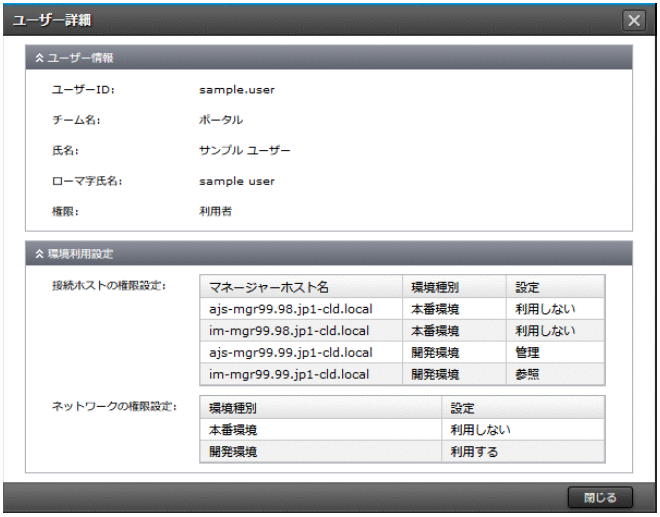Click the ネットワークの権限設定: label

click(114, 406)
